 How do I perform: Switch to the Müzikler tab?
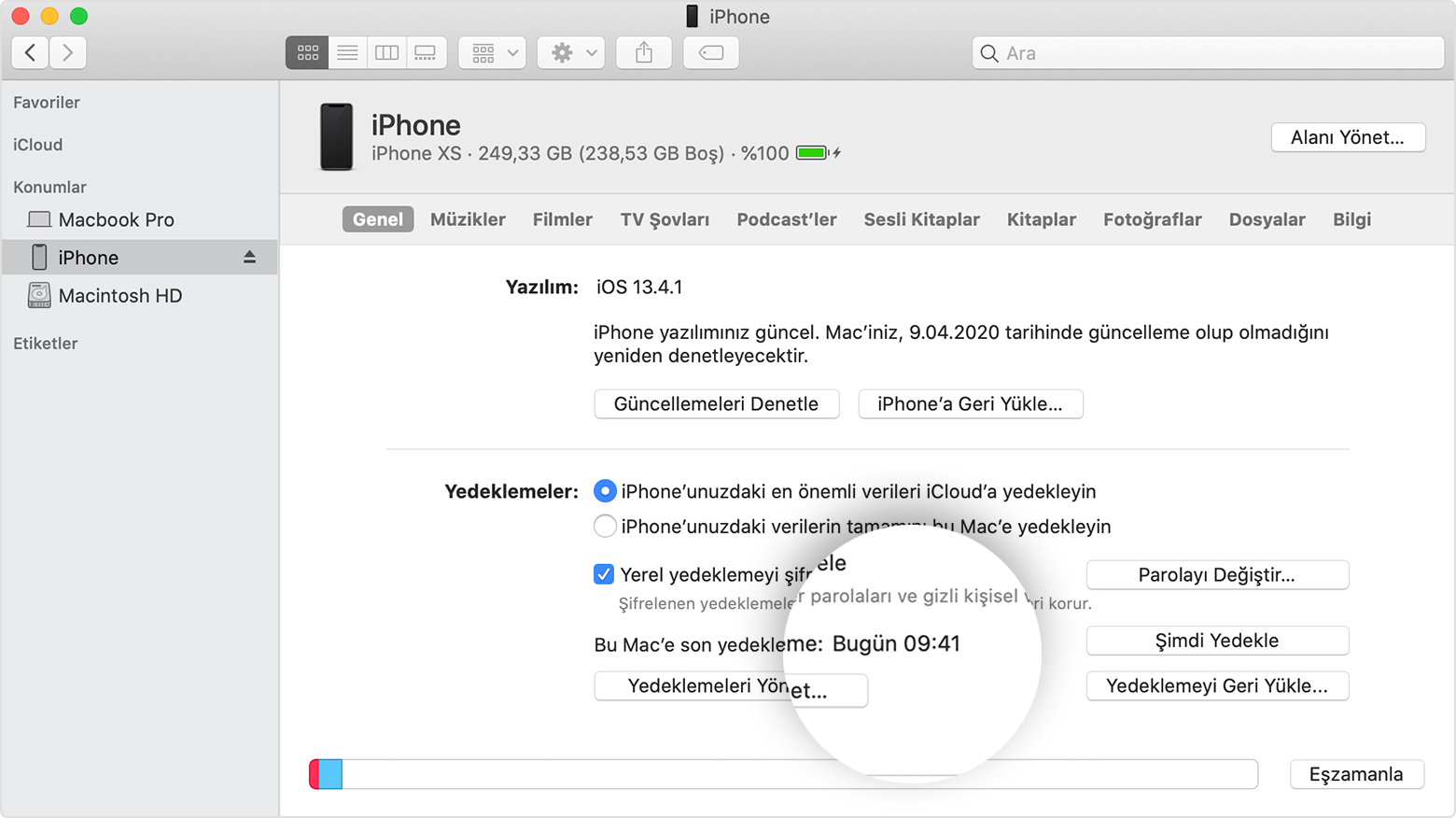(x=468, y=219)
